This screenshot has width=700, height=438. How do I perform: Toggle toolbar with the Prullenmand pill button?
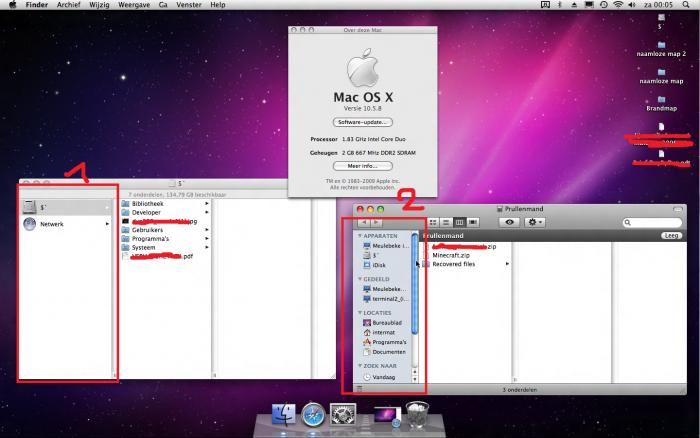tap(678, 209)
